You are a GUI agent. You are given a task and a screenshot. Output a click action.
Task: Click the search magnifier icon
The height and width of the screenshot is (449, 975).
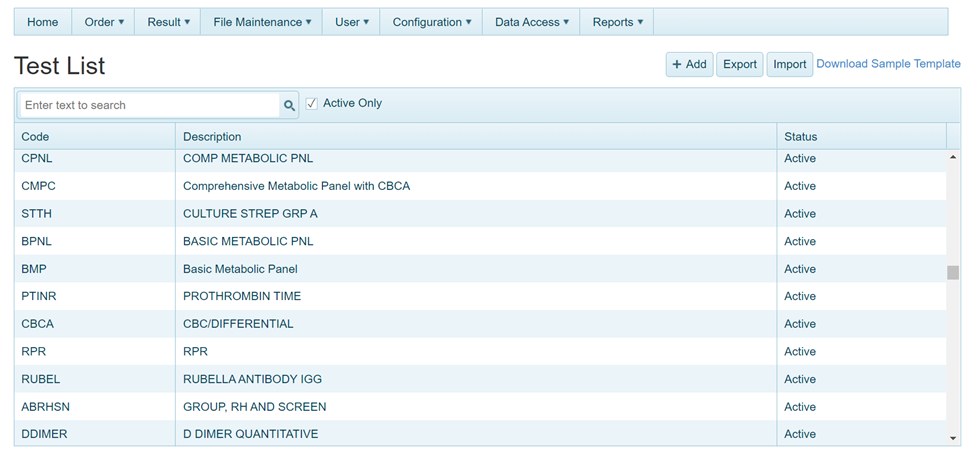pos(289,105)
